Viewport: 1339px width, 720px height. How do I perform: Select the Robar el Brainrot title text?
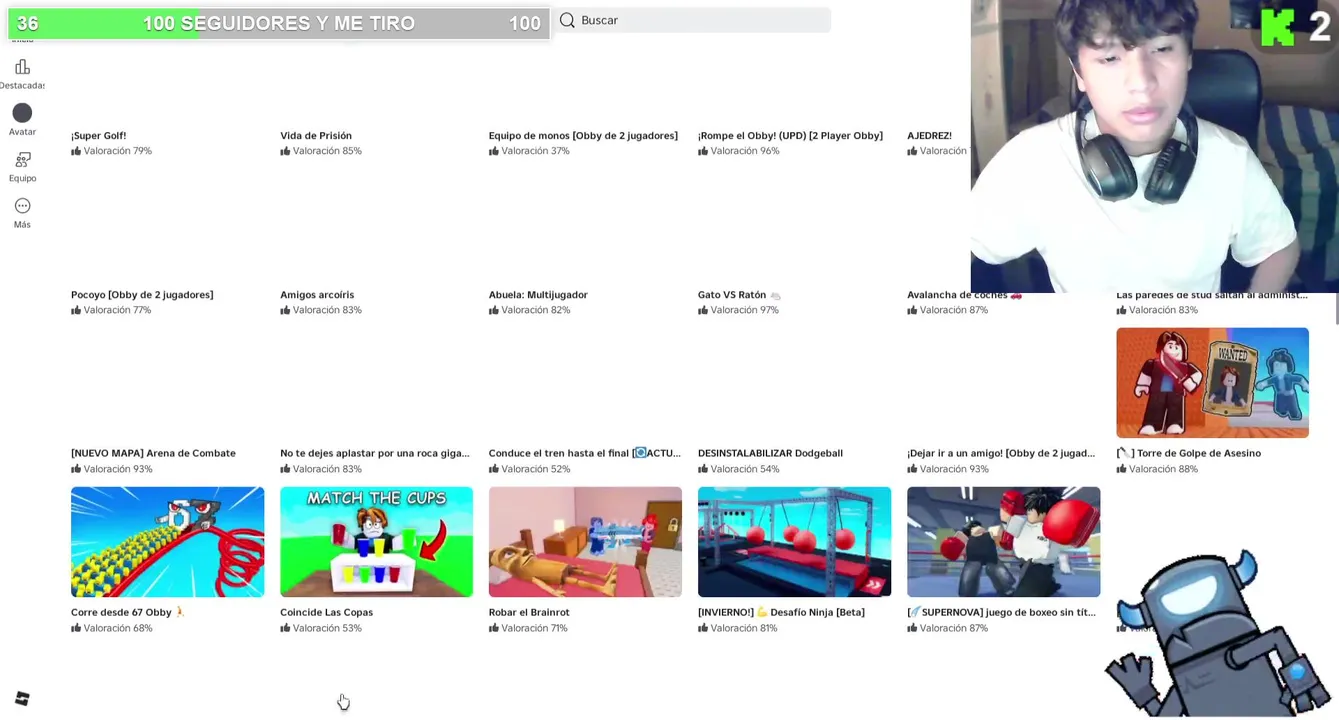click(x=529, y=613)
